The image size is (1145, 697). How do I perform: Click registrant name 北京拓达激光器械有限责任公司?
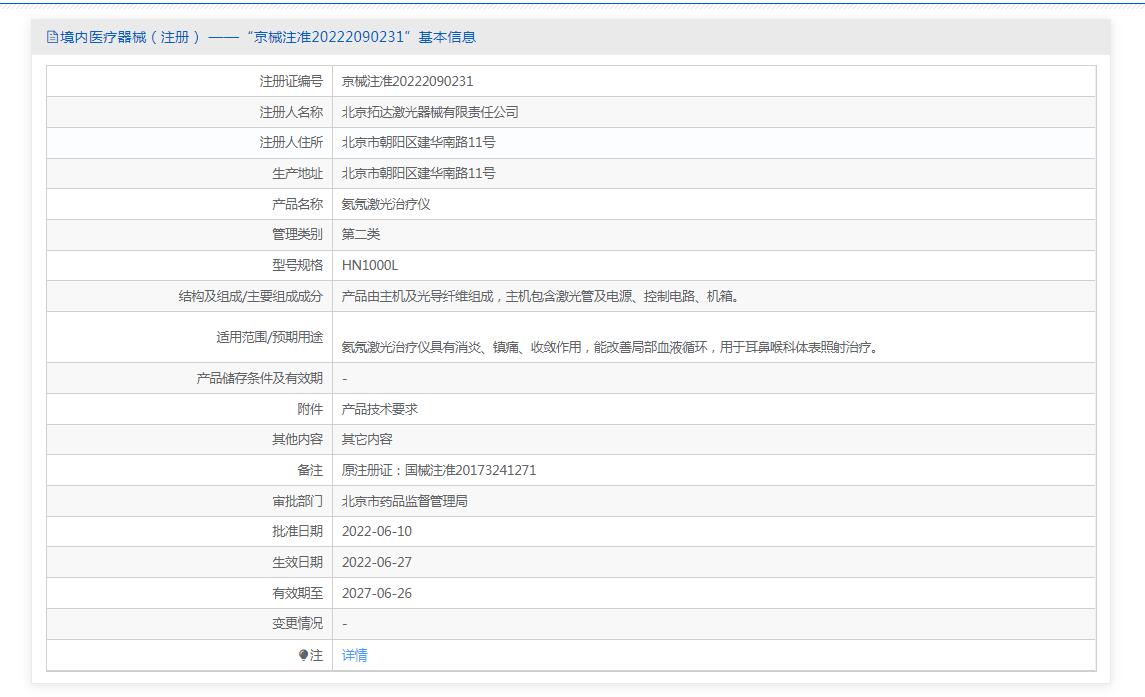430,112
